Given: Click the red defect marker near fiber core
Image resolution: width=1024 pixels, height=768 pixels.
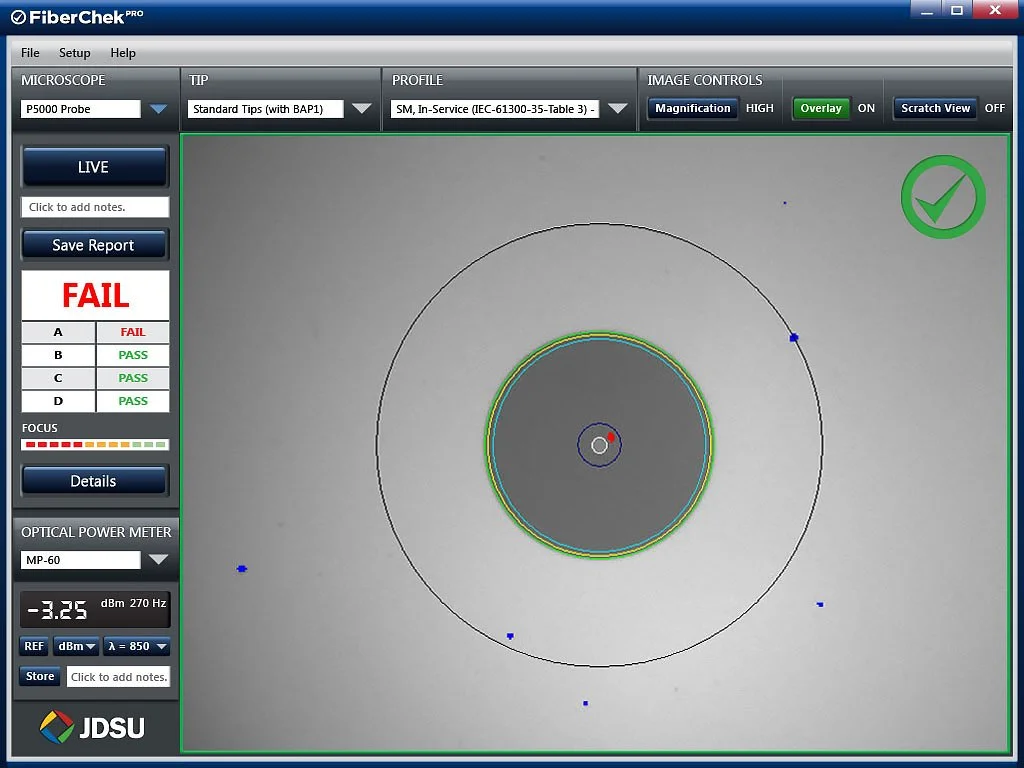Looking at the screenshot, I should [611, 437].
